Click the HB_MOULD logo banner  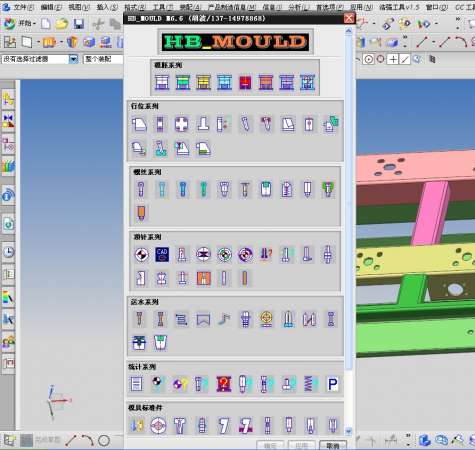tap(235, 42)
